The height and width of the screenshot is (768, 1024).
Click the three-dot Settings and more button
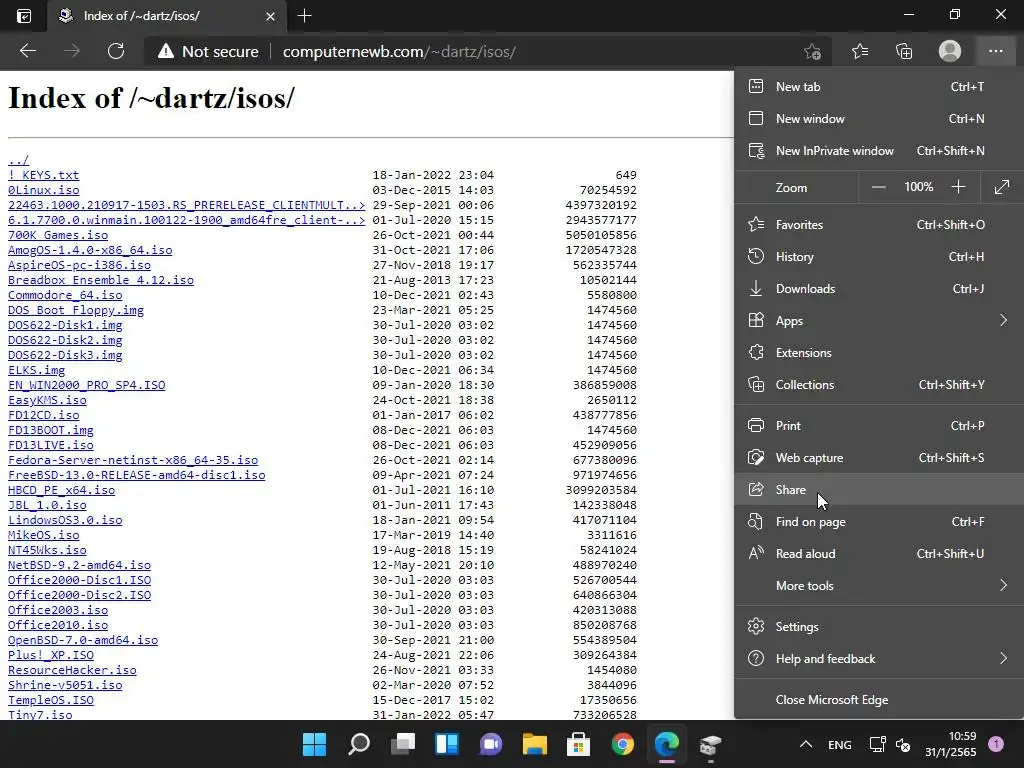pos(995,51)
